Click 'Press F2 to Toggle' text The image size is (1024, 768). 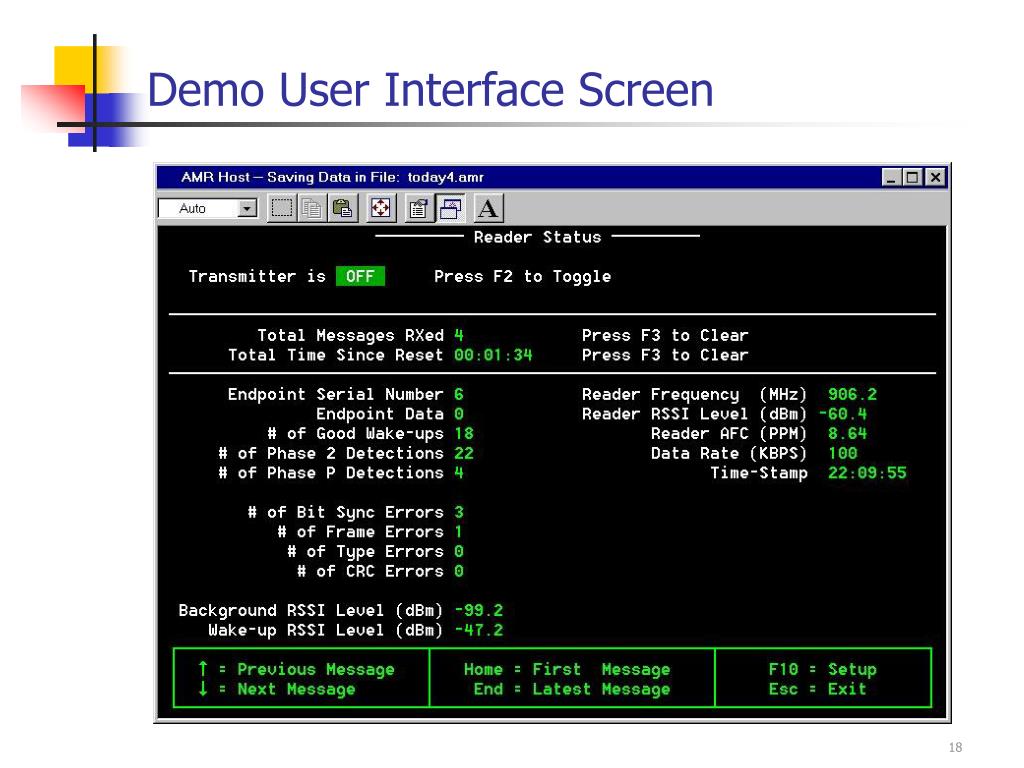[x=522, y=276]
